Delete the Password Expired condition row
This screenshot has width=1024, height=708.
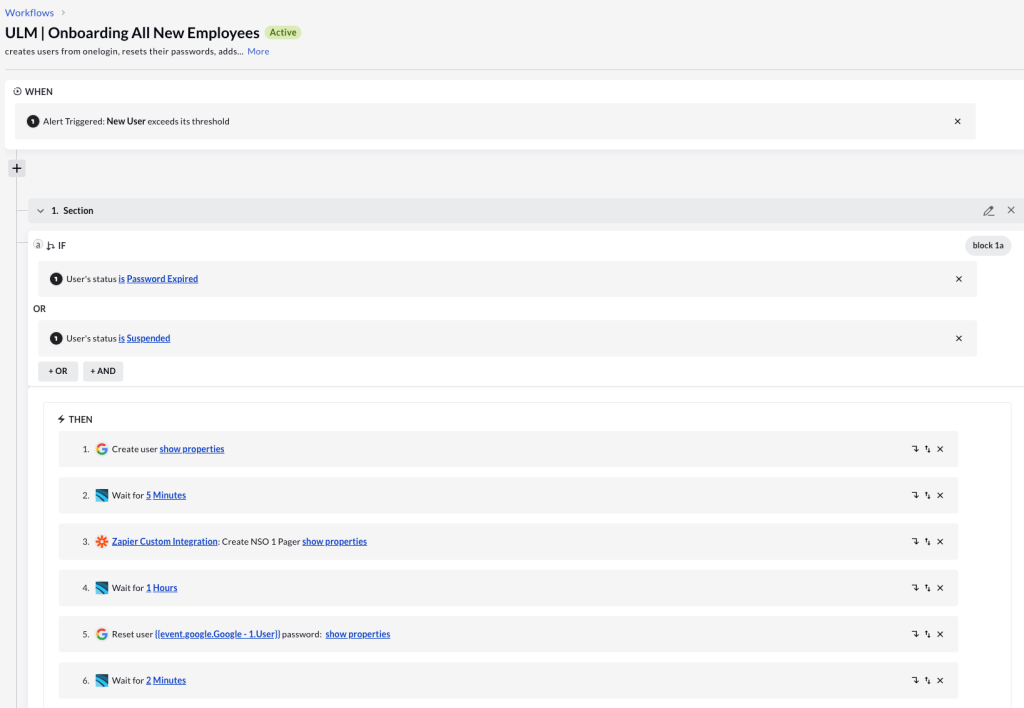click(958, 279)
